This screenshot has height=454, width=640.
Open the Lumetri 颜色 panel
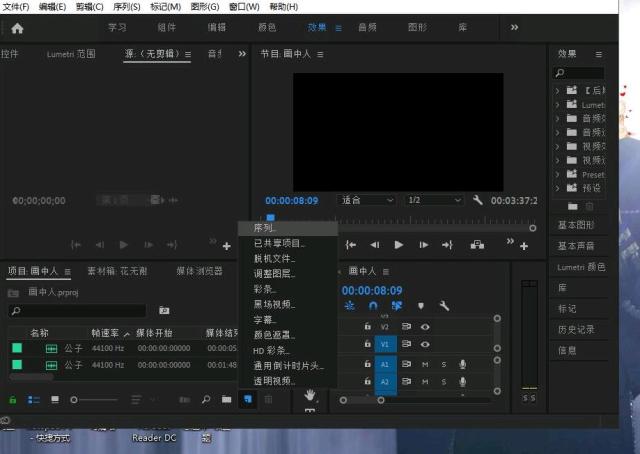click(581, 267)
